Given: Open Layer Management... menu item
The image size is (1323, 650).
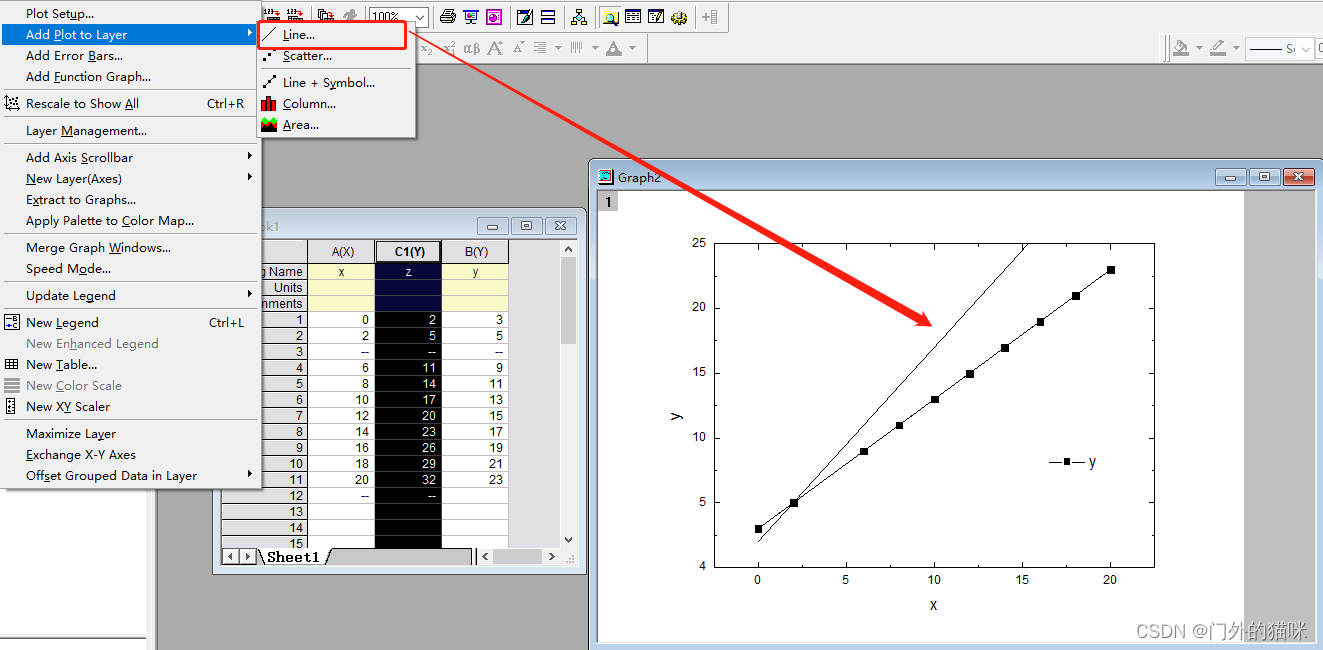Looking at the screenshot, I should (130, 130).
